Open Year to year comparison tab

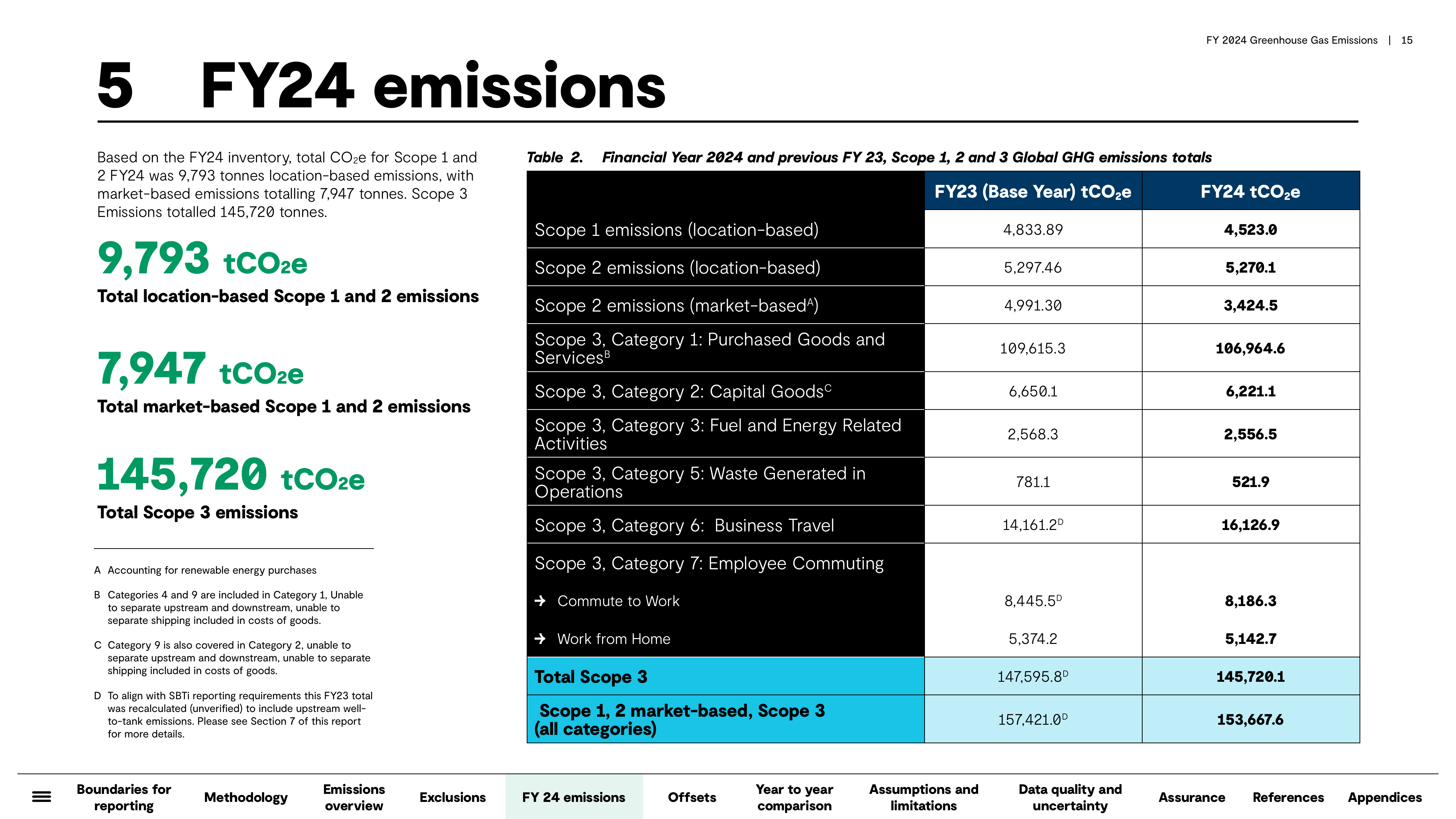(794, 797)
